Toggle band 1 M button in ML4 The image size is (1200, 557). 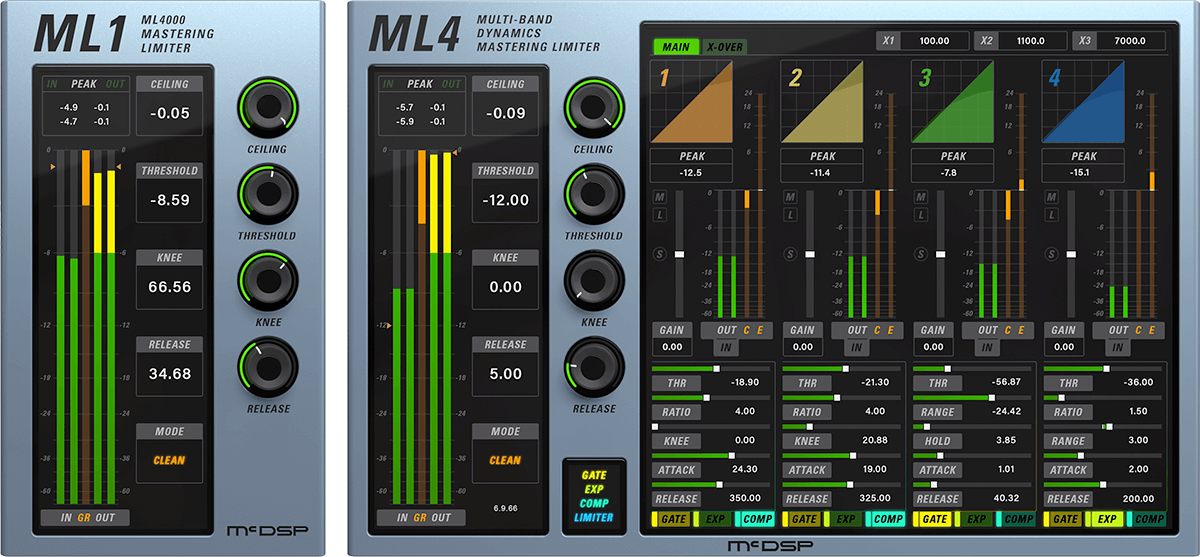point(658,199)
